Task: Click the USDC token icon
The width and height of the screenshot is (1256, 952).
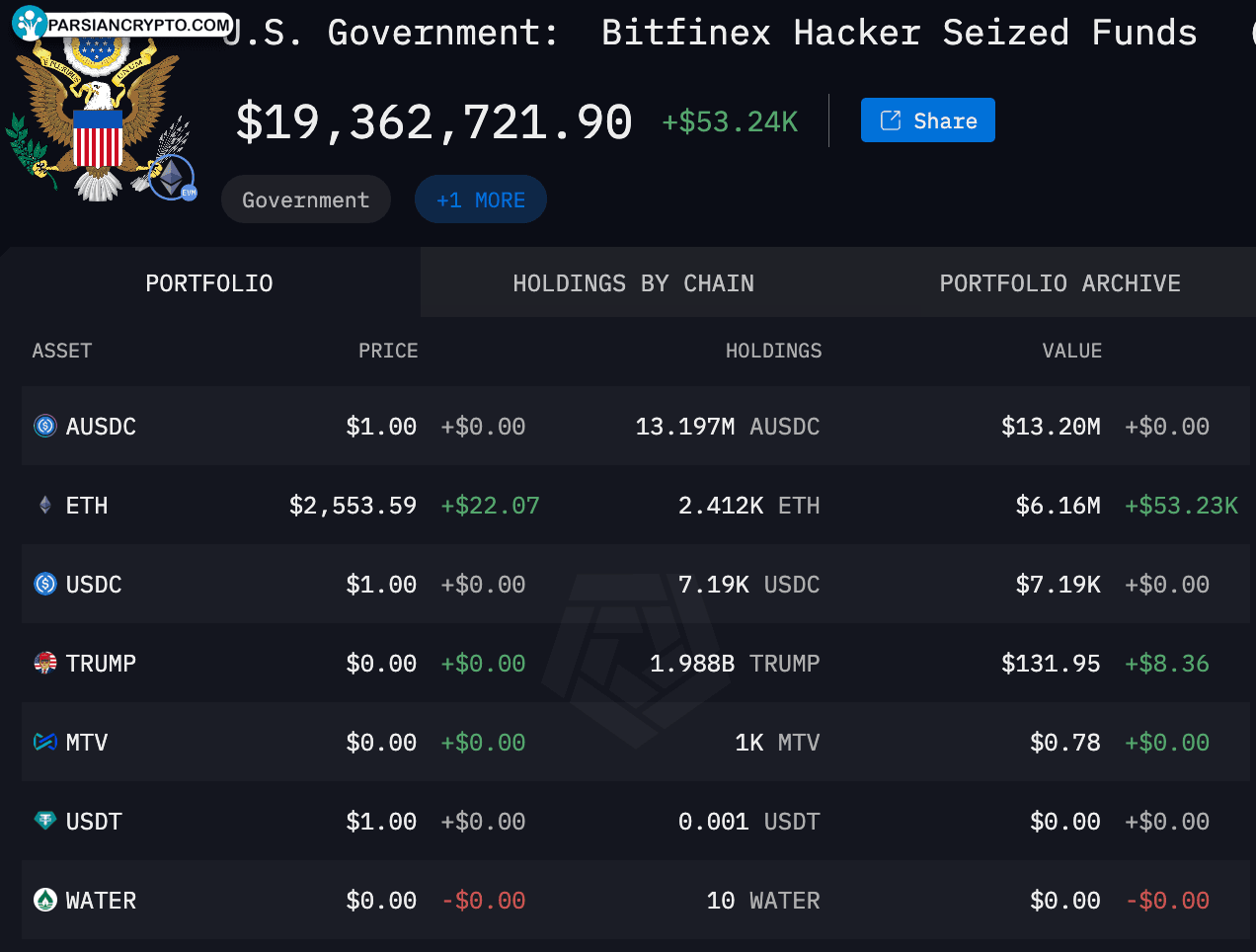Action: 45,584
